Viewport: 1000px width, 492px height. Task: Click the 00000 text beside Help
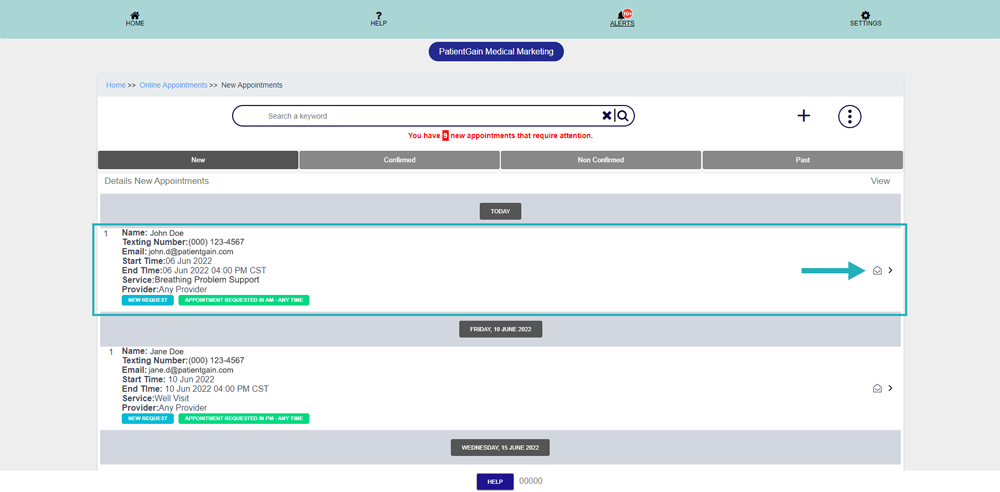[x=531, y=481]
